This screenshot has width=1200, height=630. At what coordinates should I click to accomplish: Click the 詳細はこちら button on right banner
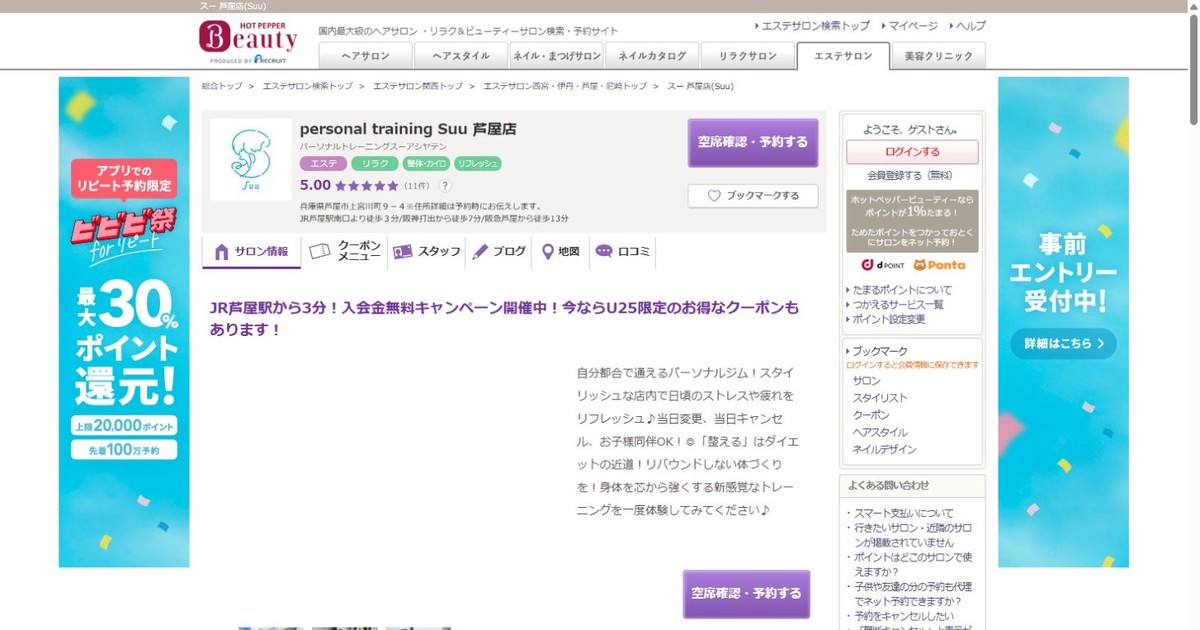[x=1063, y=343]
